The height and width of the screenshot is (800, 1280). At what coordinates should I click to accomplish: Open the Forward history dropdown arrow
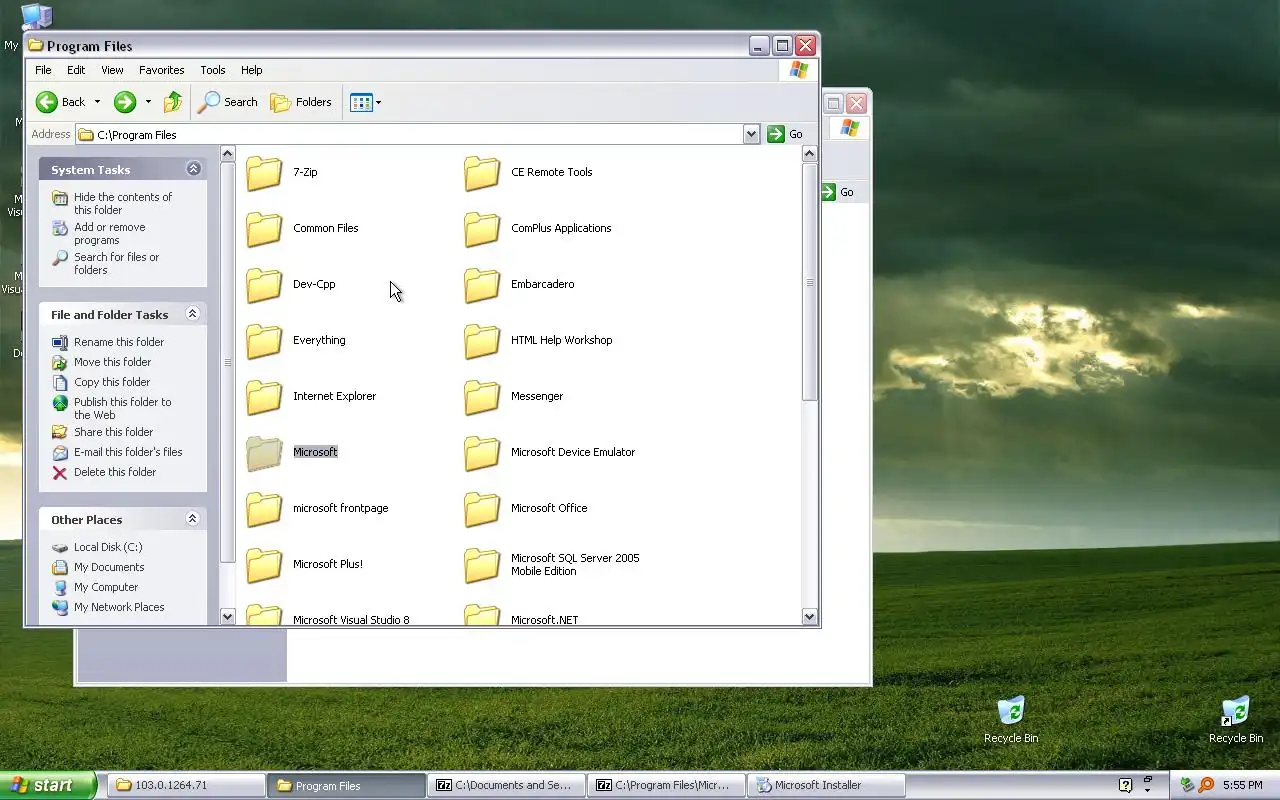point(148,102)
